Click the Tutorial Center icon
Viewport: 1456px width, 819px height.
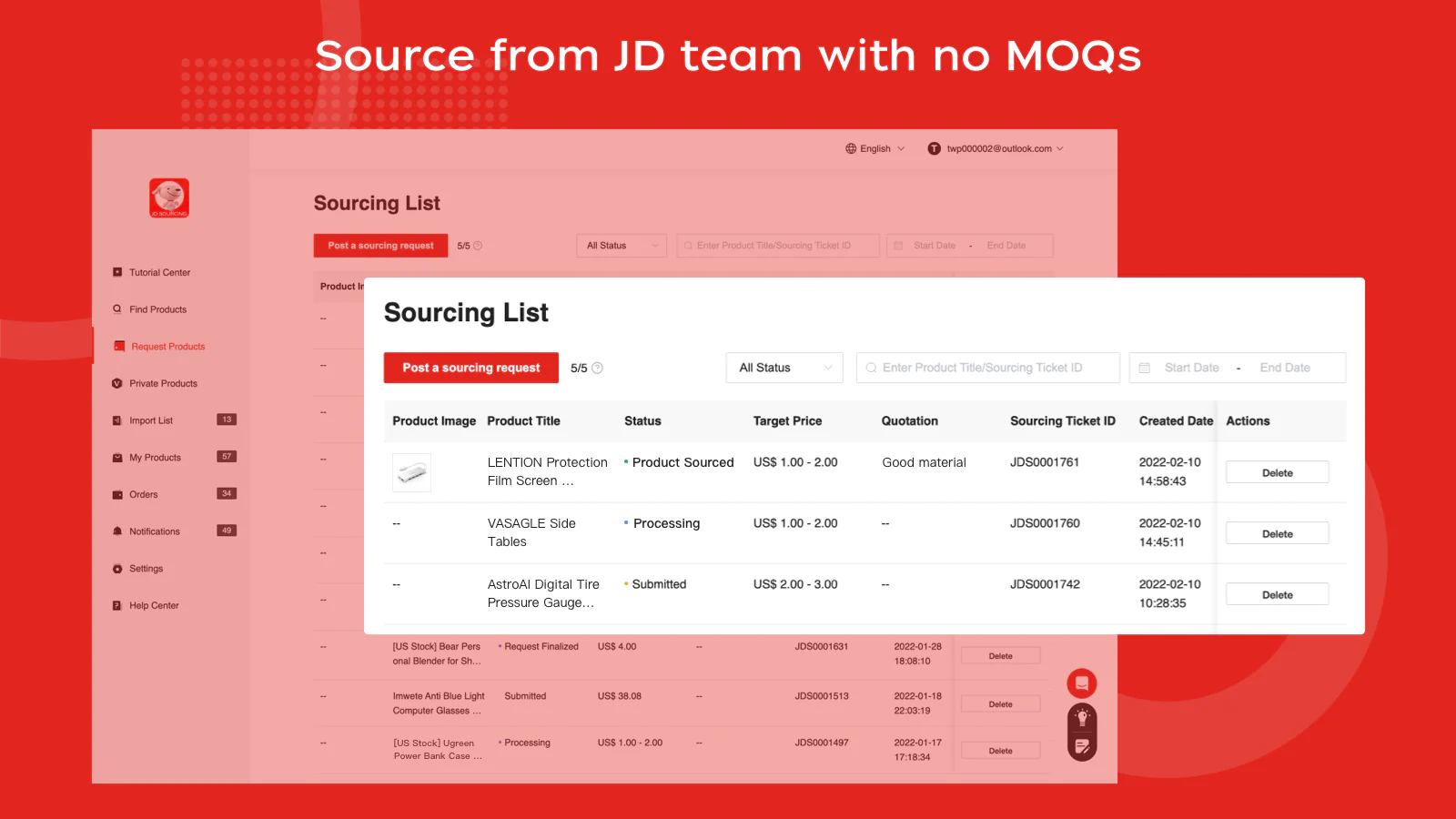click(x=117, y=272)
